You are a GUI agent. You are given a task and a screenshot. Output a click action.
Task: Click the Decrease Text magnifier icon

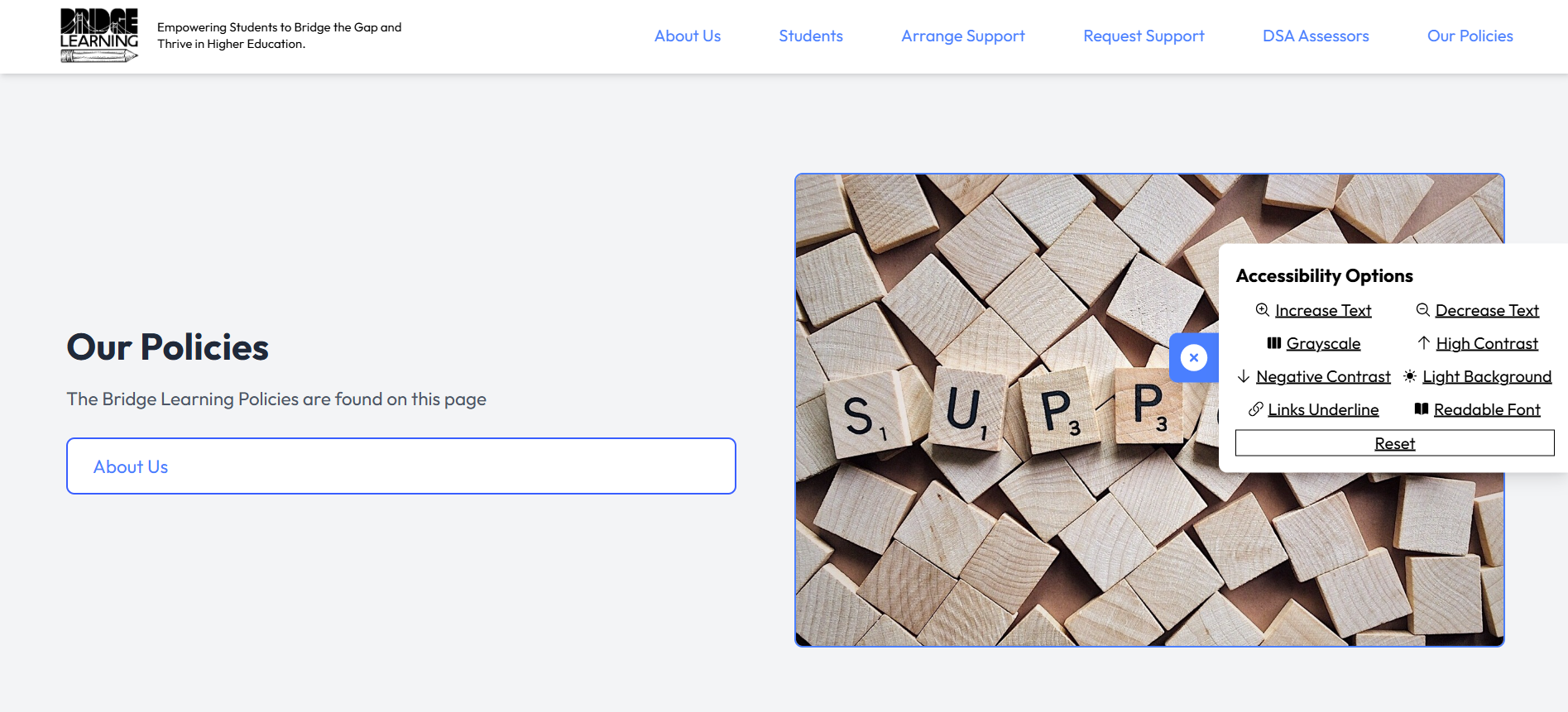click(x=1422, y=309)
